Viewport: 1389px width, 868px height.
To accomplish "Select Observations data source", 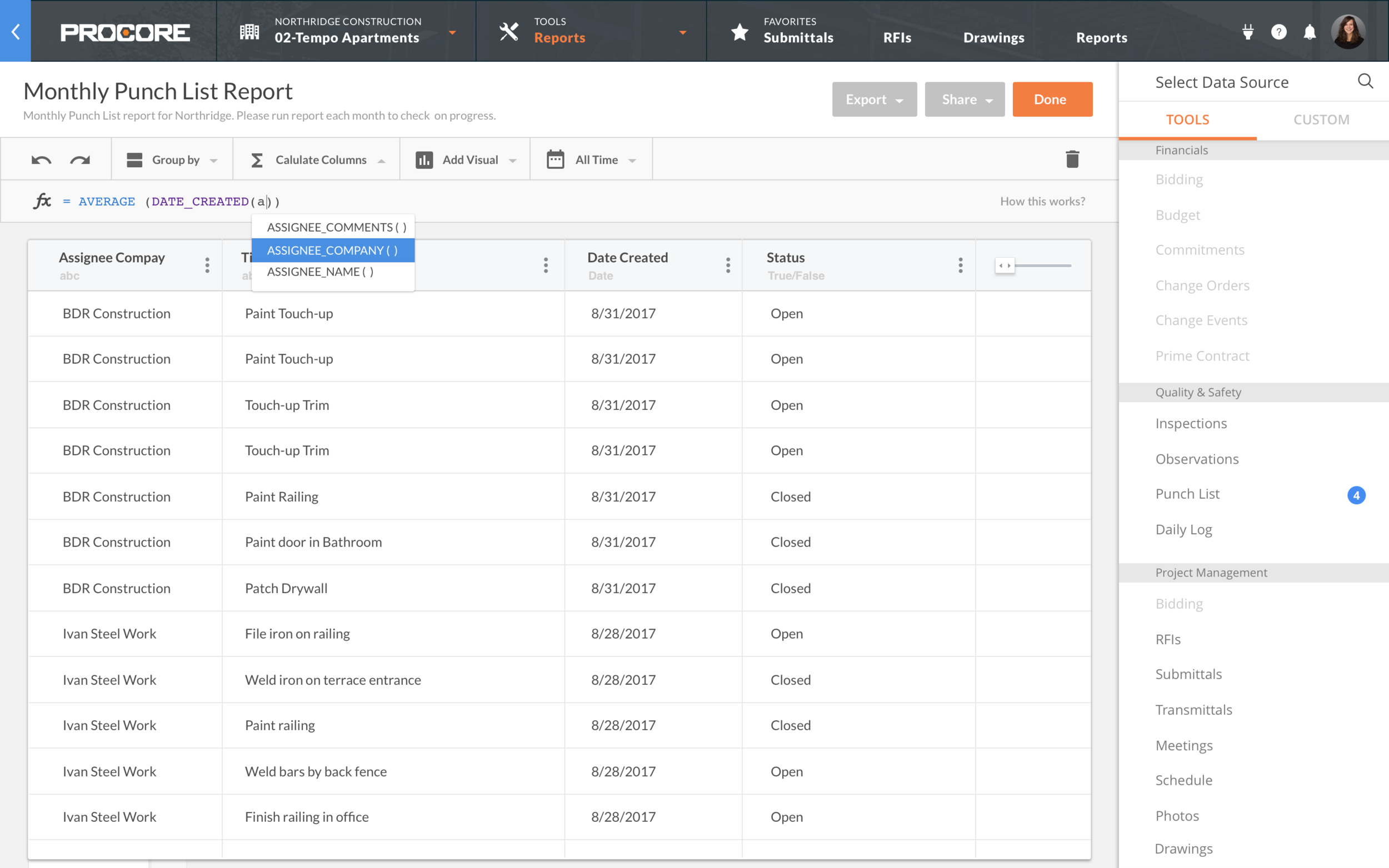I will (1197, 459).
